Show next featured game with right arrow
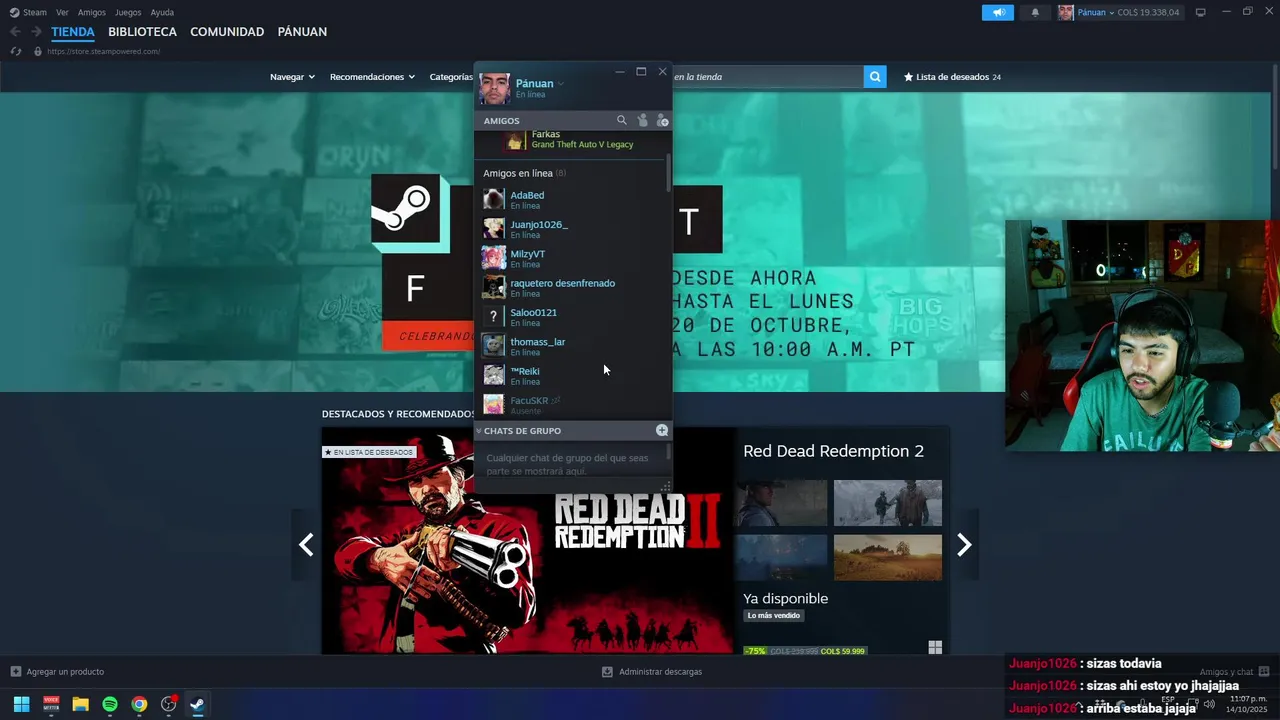The image size is (1280, 720). tap(964, 544)
